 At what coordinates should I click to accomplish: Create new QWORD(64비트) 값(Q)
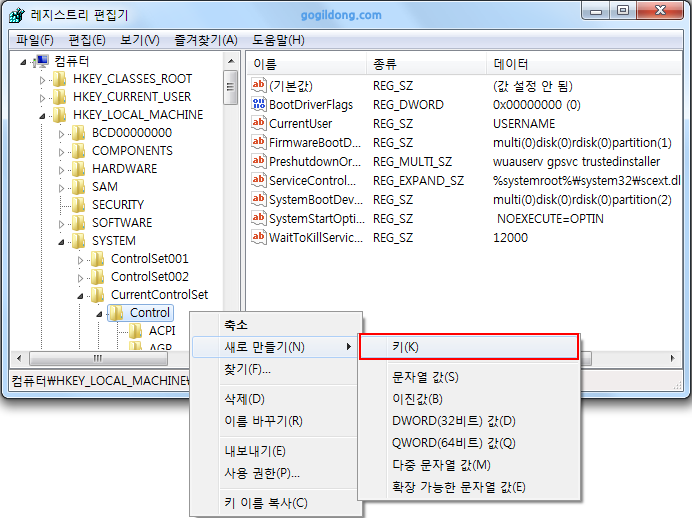(x=469, y=443)
